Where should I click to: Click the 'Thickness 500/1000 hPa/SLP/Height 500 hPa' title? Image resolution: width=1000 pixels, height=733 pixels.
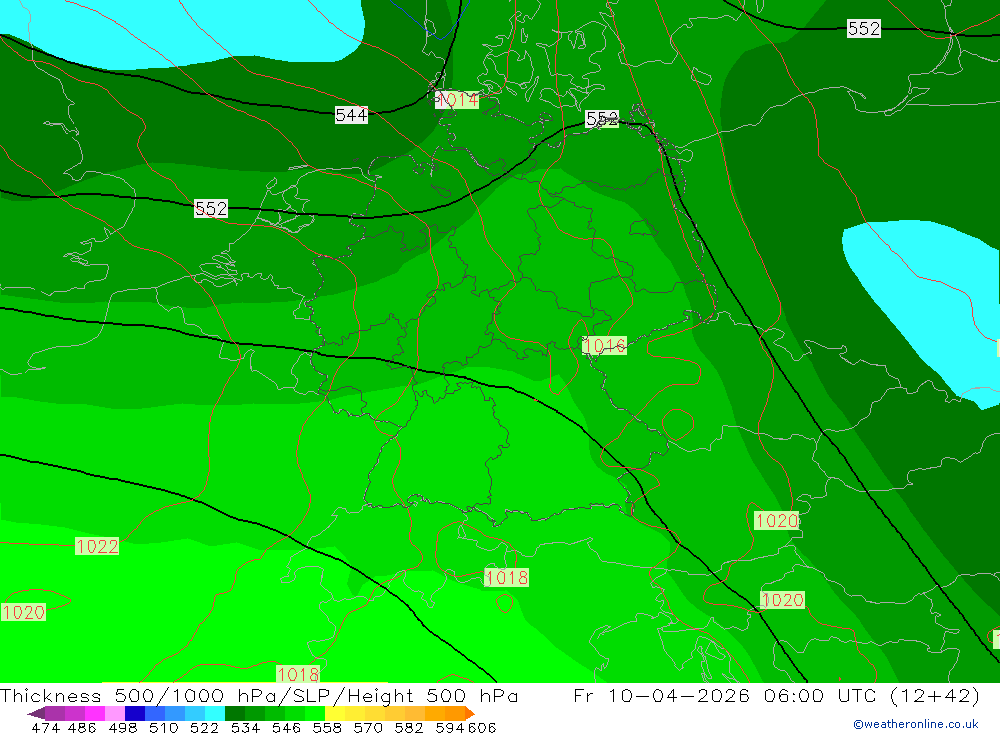click(259, 695)
